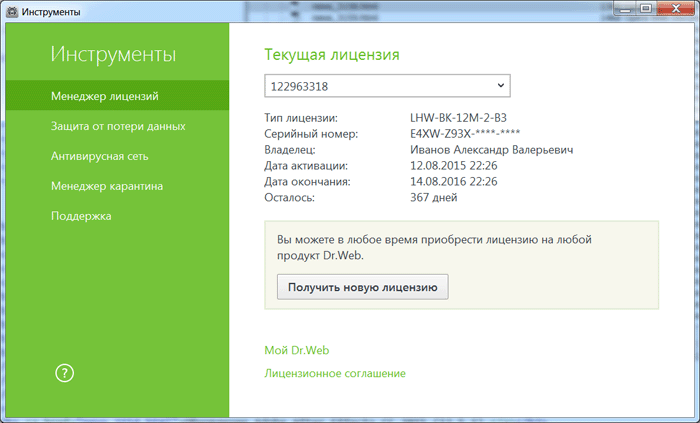
Task: Minimize the Инструменты window
Action: coord(626,9)
